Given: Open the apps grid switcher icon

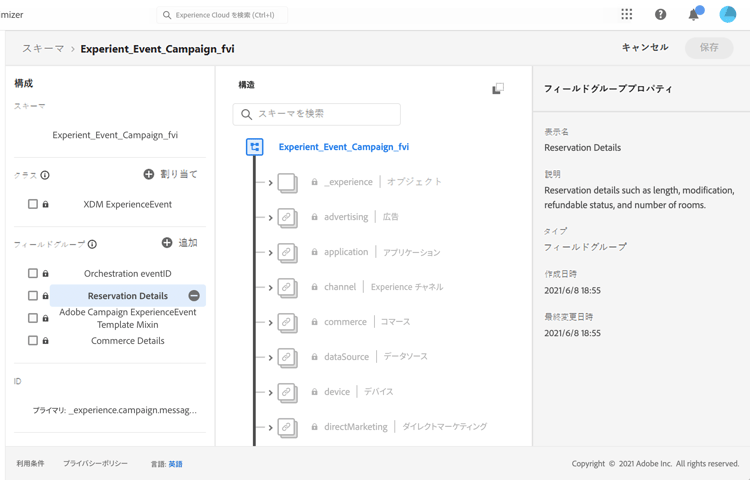Looking at the screenshot, I should coord(627,14).
